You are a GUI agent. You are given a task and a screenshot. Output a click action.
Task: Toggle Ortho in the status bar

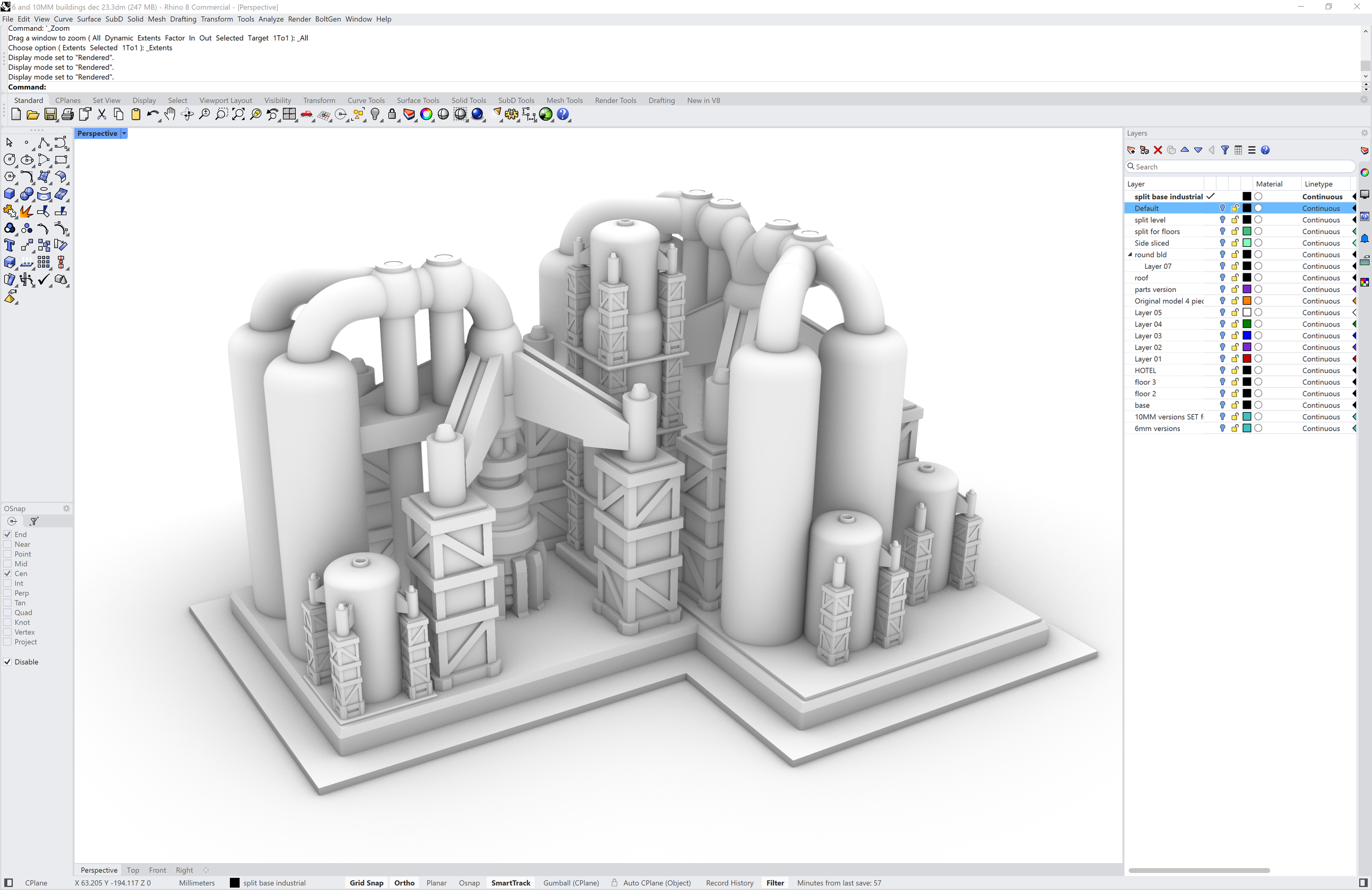[404, 882]
